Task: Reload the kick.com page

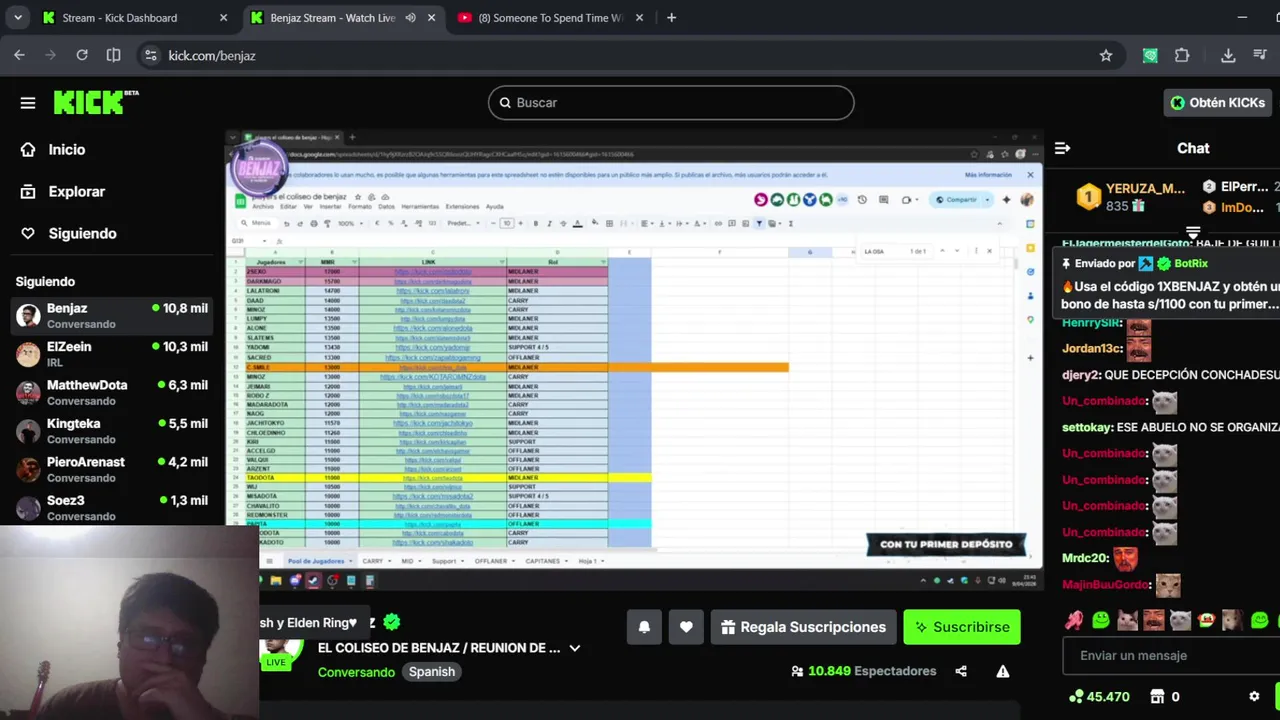Action: click(x=82, y=55)
